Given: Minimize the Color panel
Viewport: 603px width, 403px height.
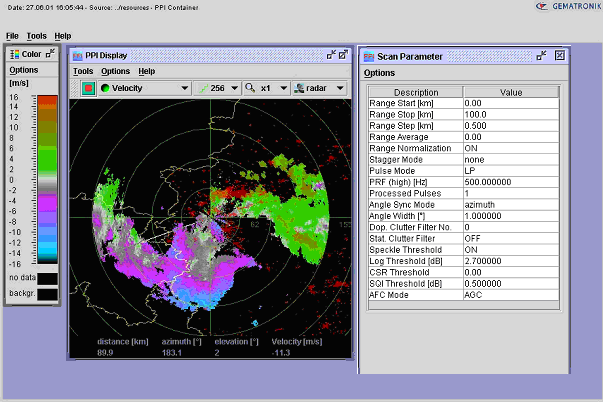Looking at the screenshot, I should tap(50, 53).
